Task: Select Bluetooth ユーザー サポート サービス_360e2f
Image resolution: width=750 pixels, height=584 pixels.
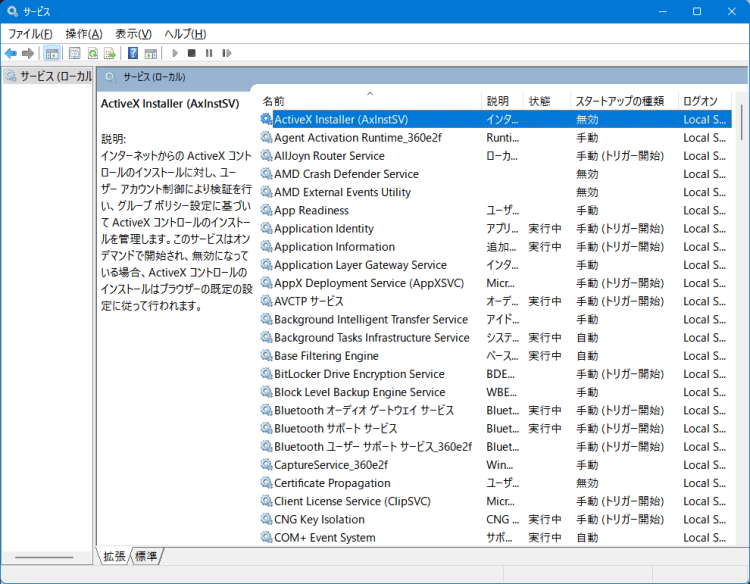Action: pyautogui.click(x=496, y=447)
